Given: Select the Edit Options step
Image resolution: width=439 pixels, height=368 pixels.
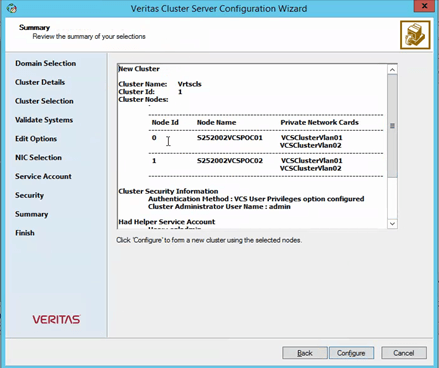Looking at the screenshot, I should [x=36, y=139].
